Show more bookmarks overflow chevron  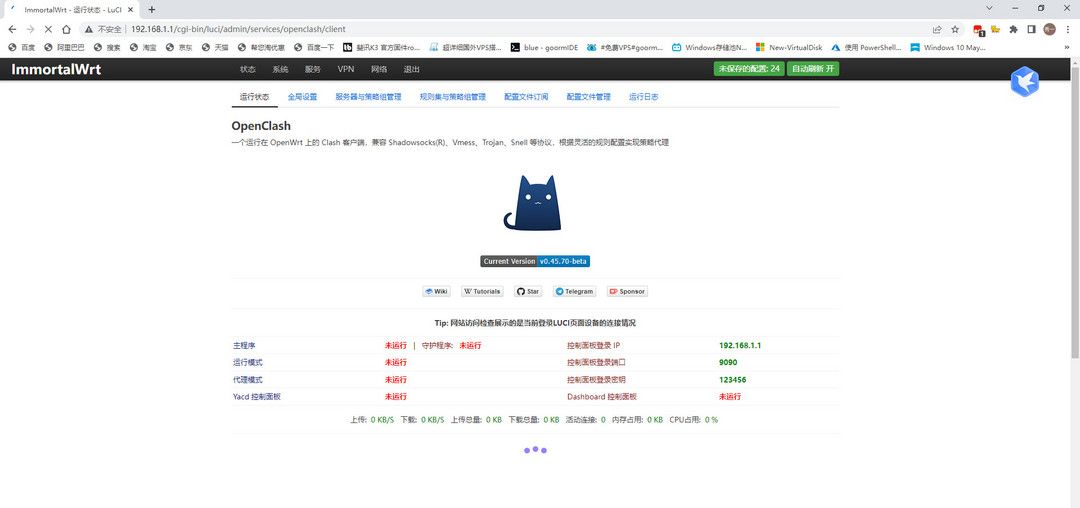tap(1069, 47)
